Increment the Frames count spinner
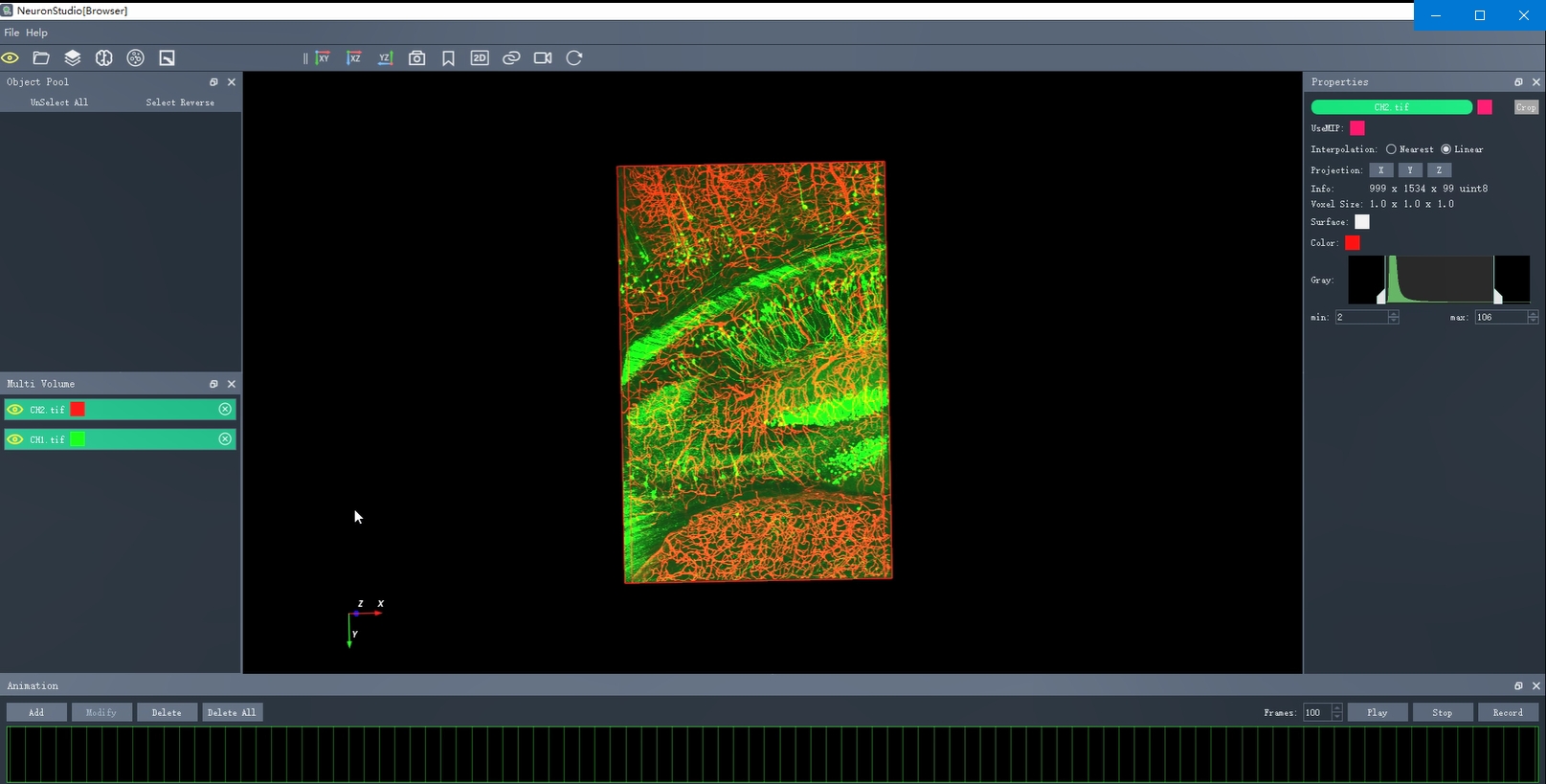Viewport: 1546px width, 784px height. pos(1337,708)
